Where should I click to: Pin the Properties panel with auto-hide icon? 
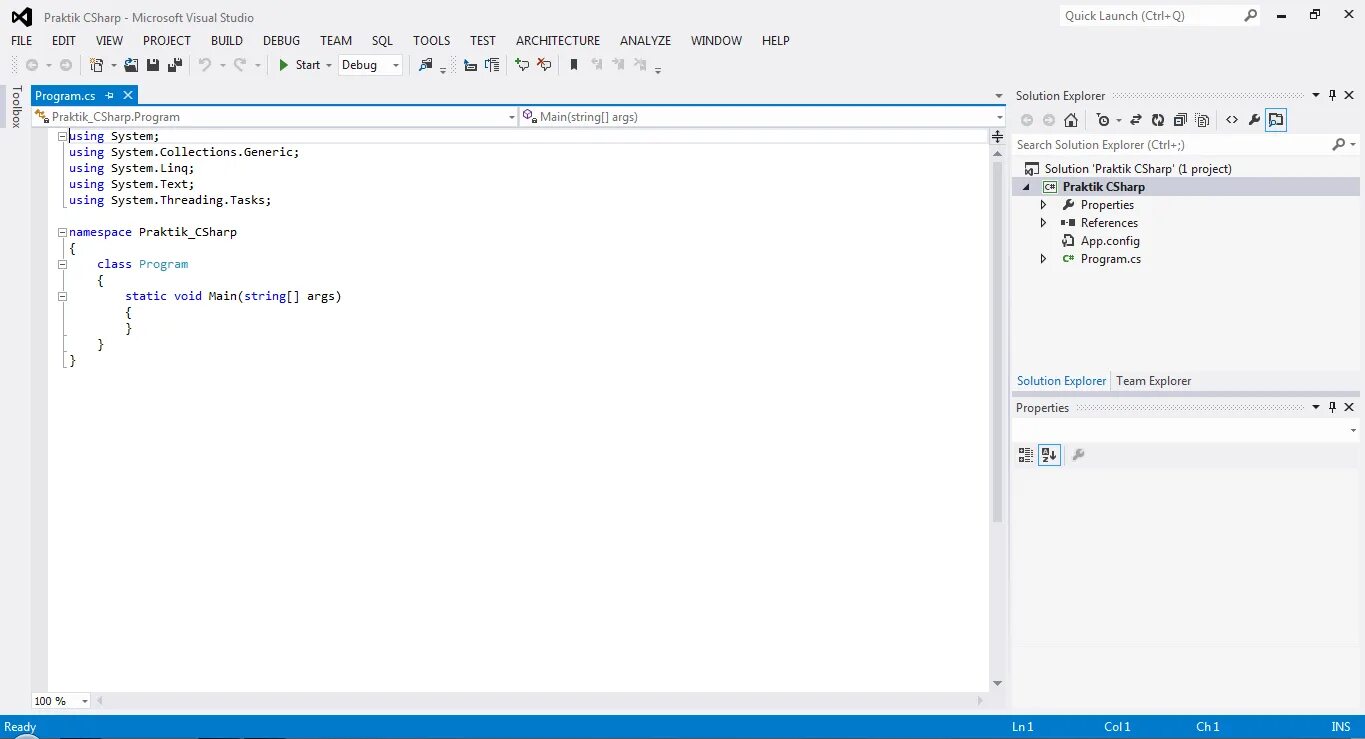coord(1332,408)
